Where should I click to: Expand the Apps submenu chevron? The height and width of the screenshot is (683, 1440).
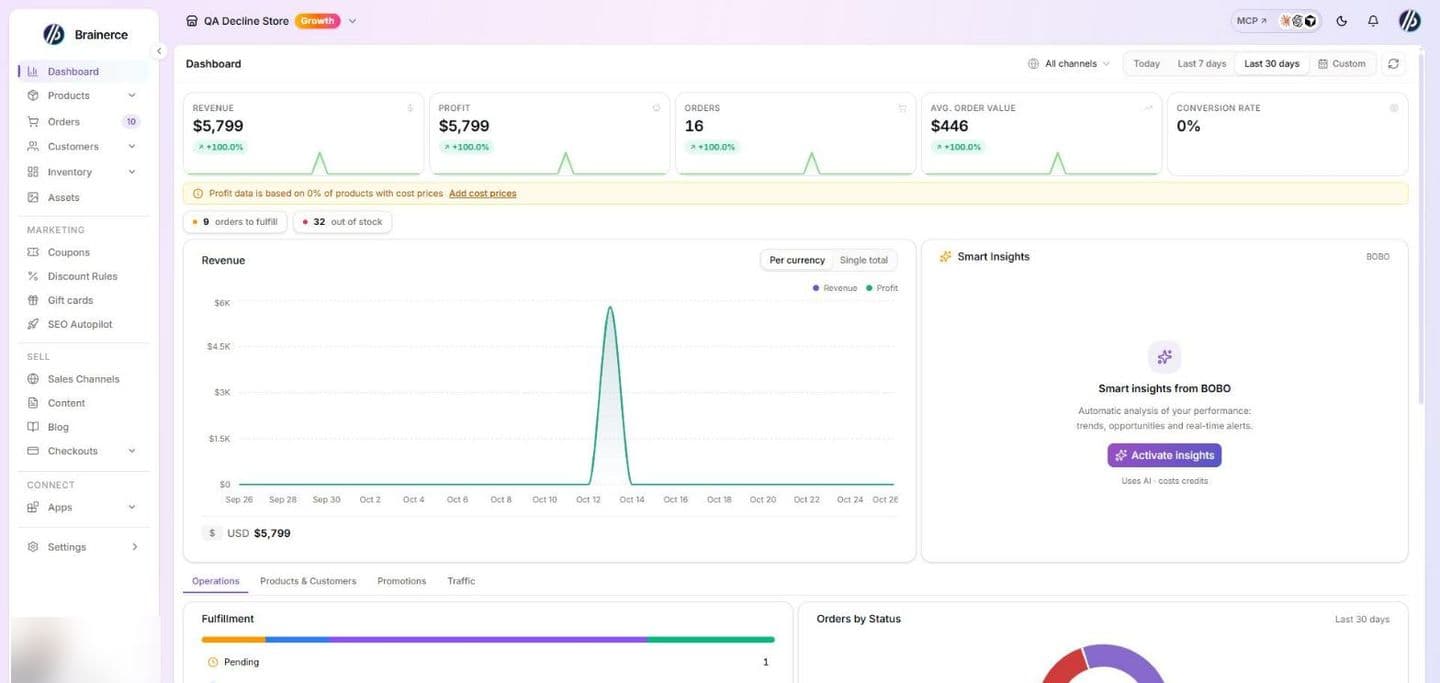coord(132,507)
